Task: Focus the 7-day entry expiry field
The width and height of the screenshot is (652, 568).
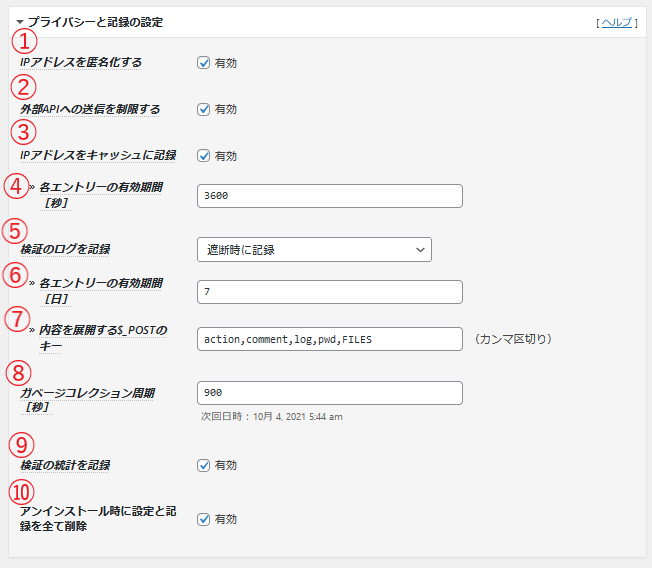Action: tap(330, 292)
